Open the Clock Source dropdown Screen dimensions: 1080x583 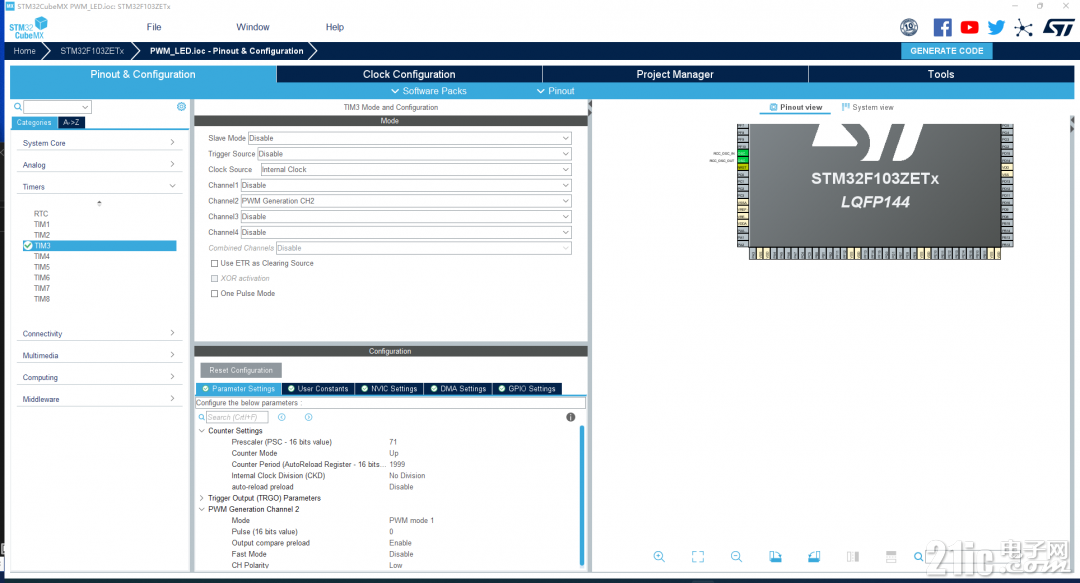tap(415, 170)
